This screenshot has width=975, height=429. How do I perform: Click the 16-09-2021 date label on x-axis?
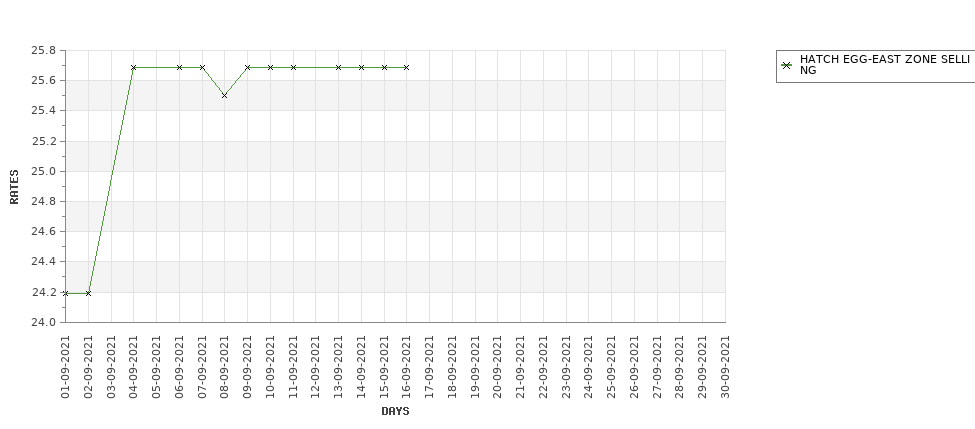[407, 367]
